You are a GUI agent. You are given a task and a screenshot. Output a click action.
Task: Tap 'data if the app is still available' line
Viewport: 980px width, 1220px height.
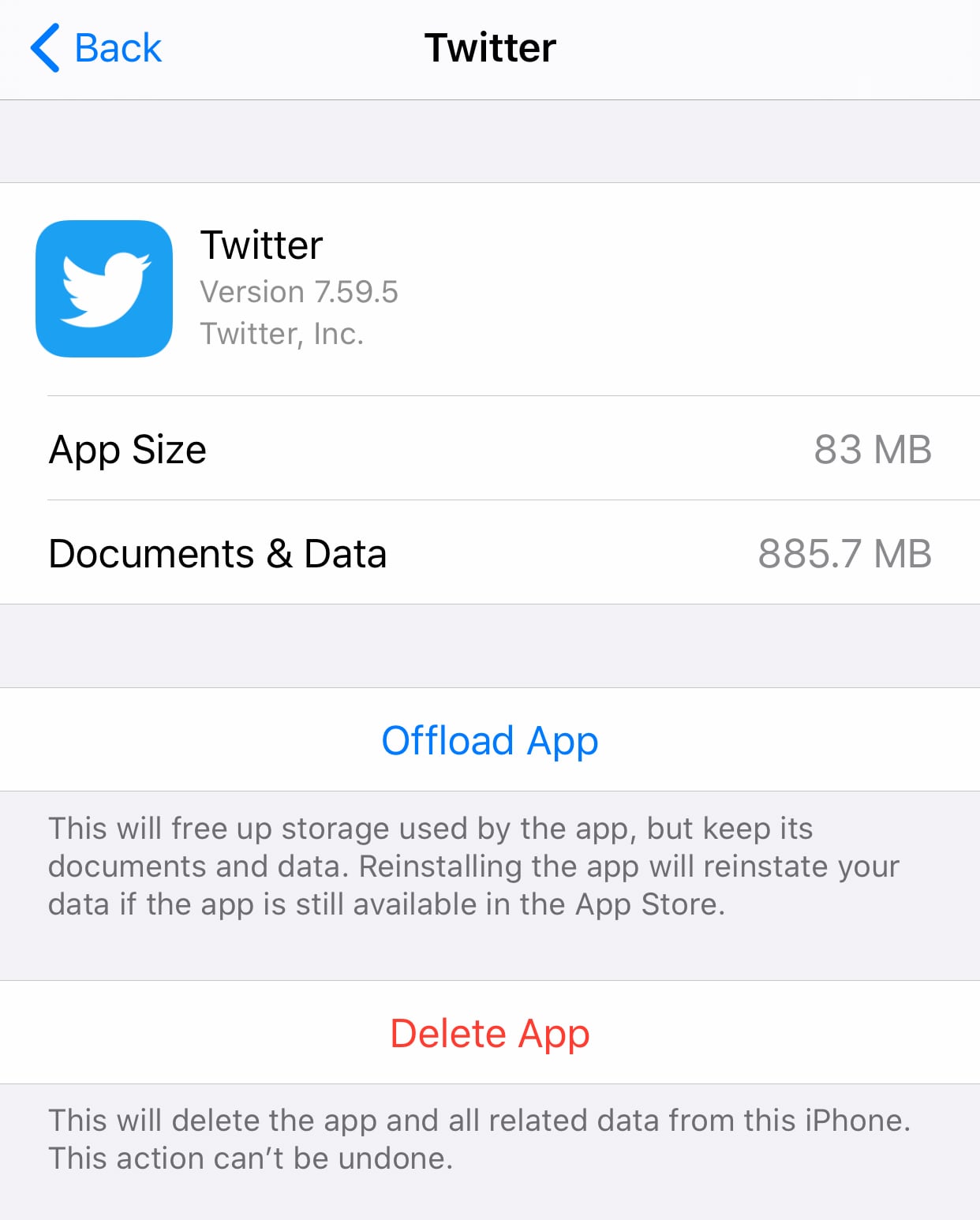coord(387,904)
